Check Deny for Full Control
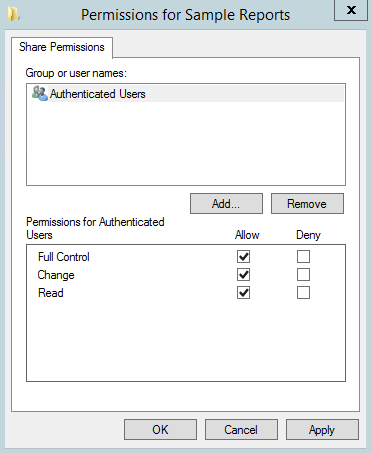This screenshot has width=372, height=453. [x=303, y=257]
